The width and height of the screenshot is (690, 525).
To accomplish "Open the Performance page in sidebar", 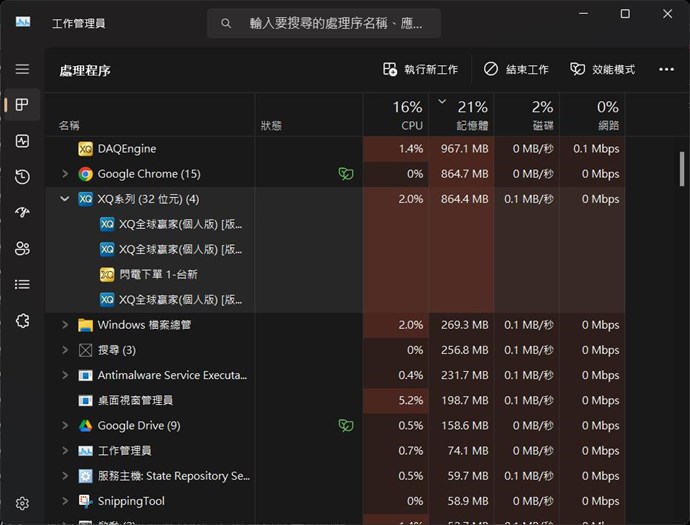I will 22,141.
